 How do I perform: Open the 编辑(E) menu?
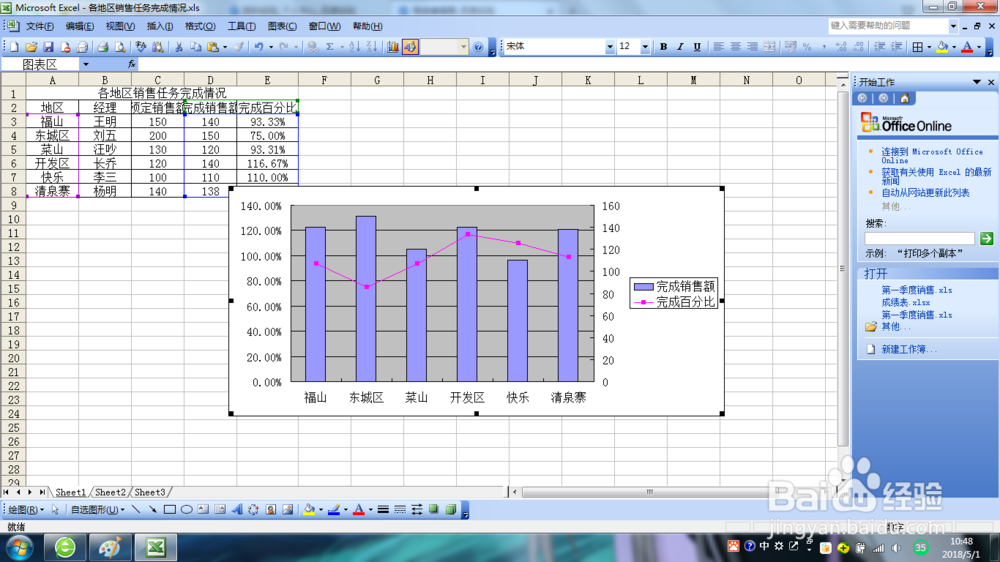[x=80, y=26]
